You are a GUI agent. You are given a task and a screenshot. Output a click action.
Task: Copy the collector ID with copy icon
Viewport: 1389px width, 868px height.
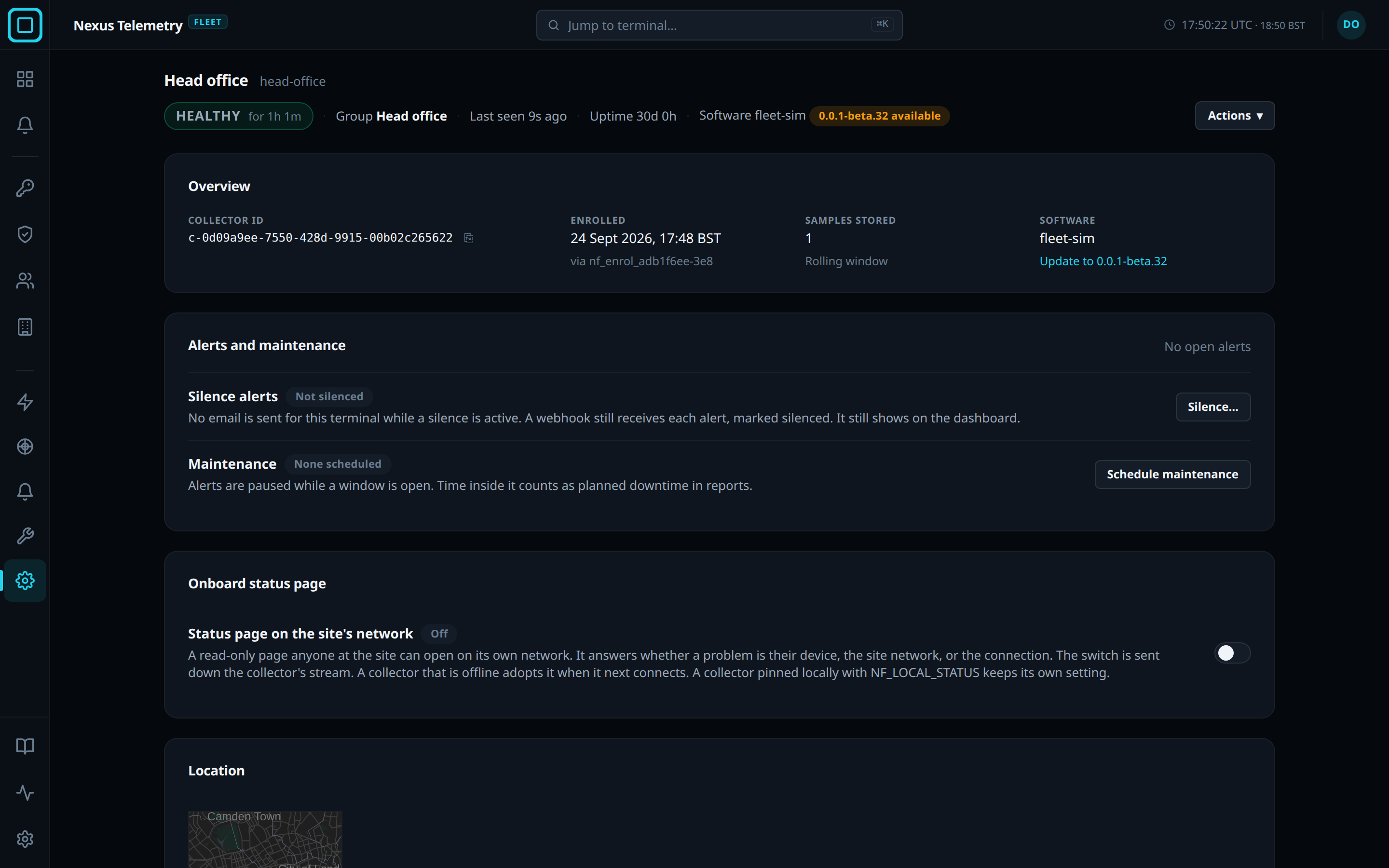468,238
